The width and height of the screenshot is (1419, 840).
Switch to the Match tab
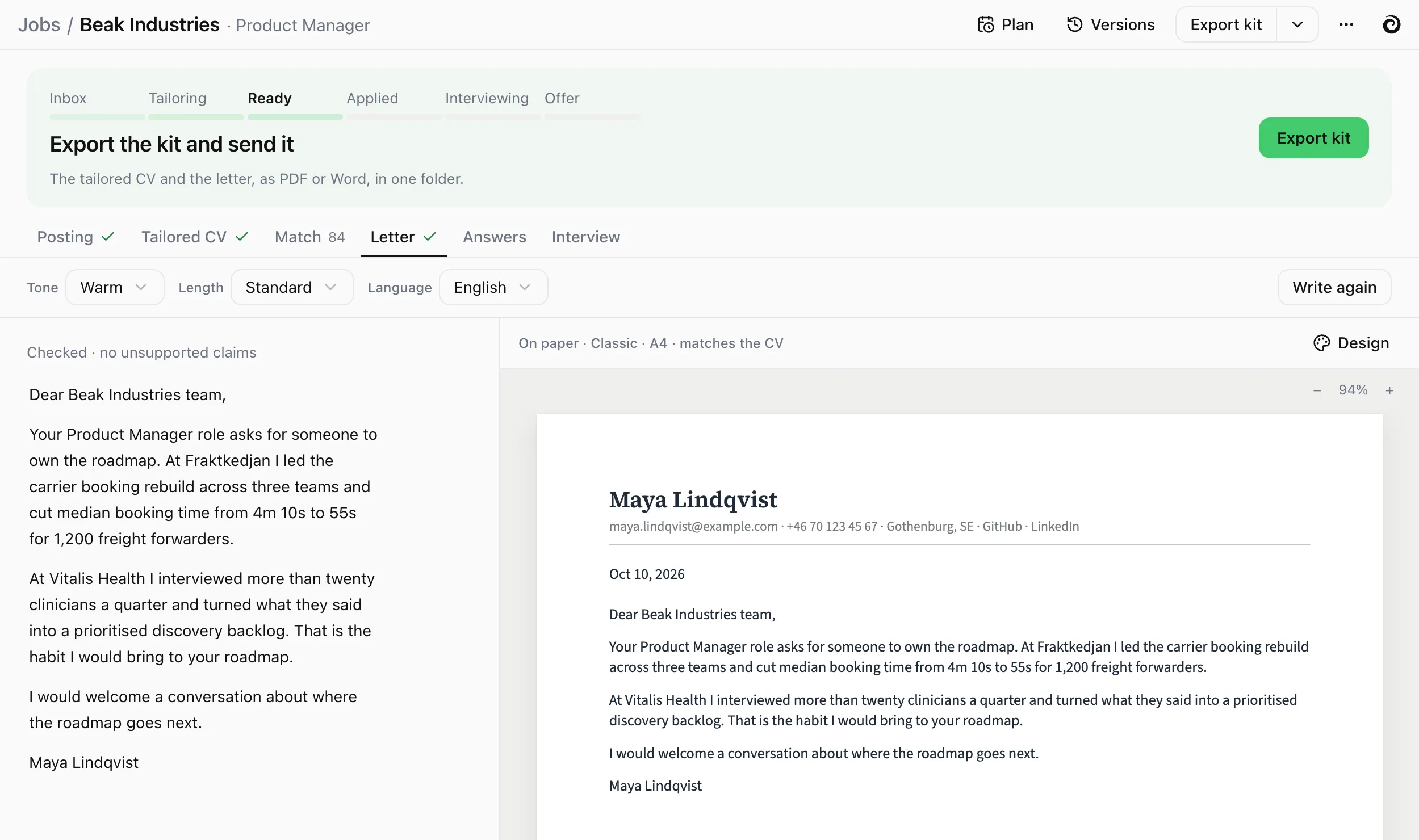pos(309,237)
